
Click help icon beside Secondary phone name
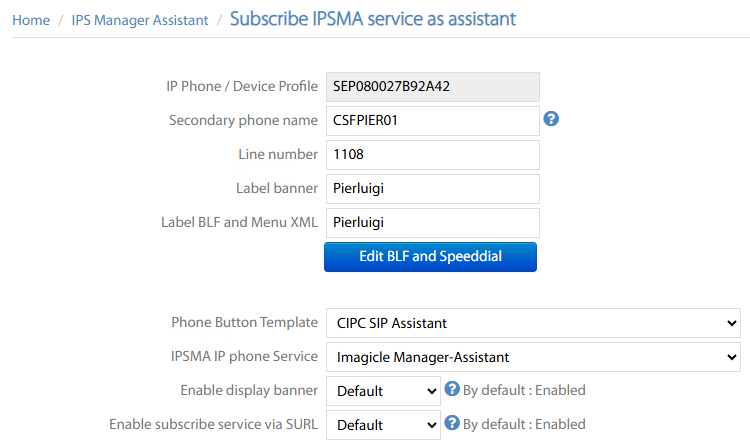tap(551, 119)
